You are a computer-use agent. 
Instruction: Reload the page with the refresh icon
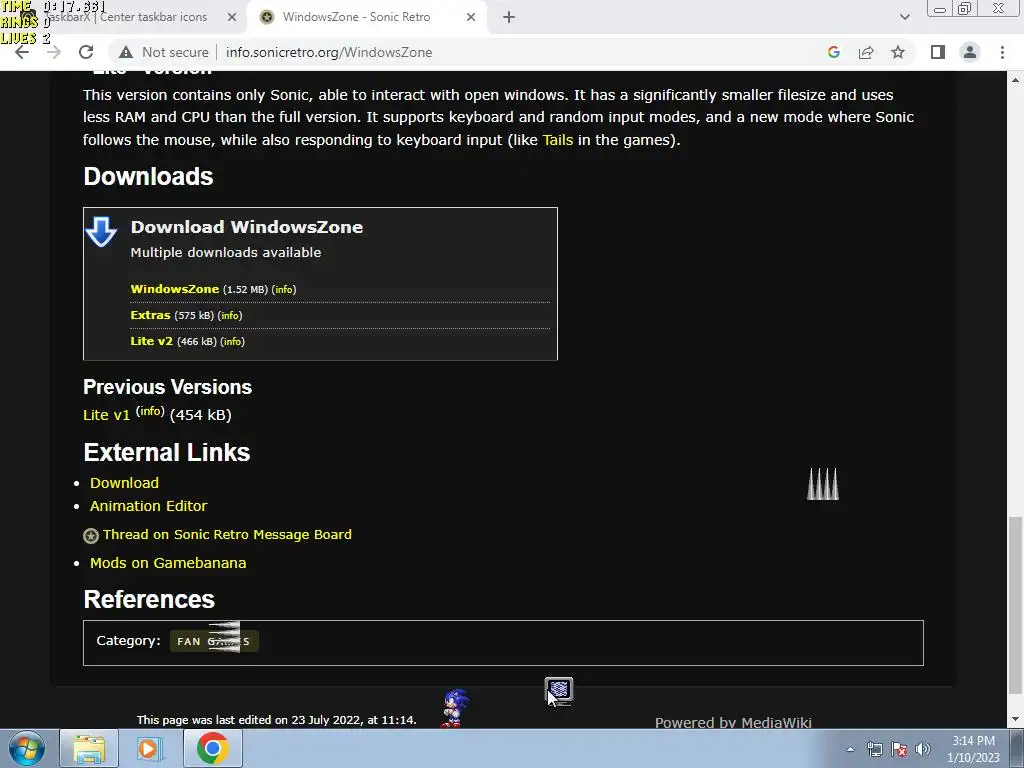tap(86, 52)
